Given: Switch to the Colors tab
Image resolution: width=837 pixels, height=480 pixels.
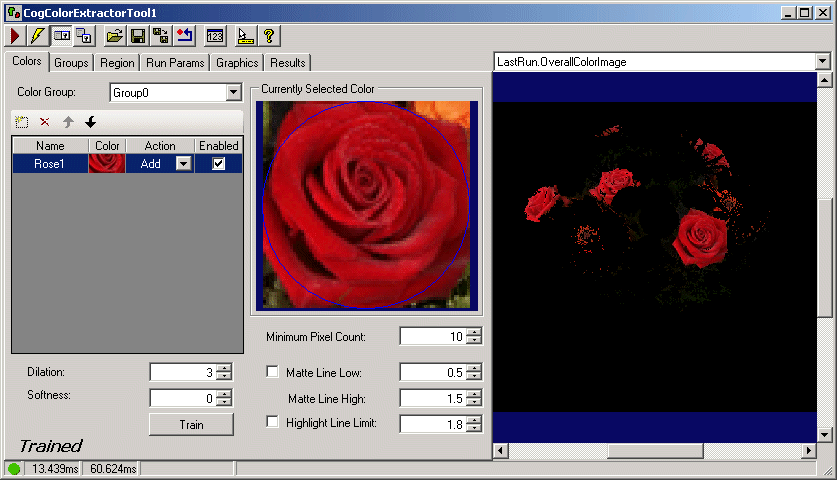Looking at the screenshot, I should (27, 61).
